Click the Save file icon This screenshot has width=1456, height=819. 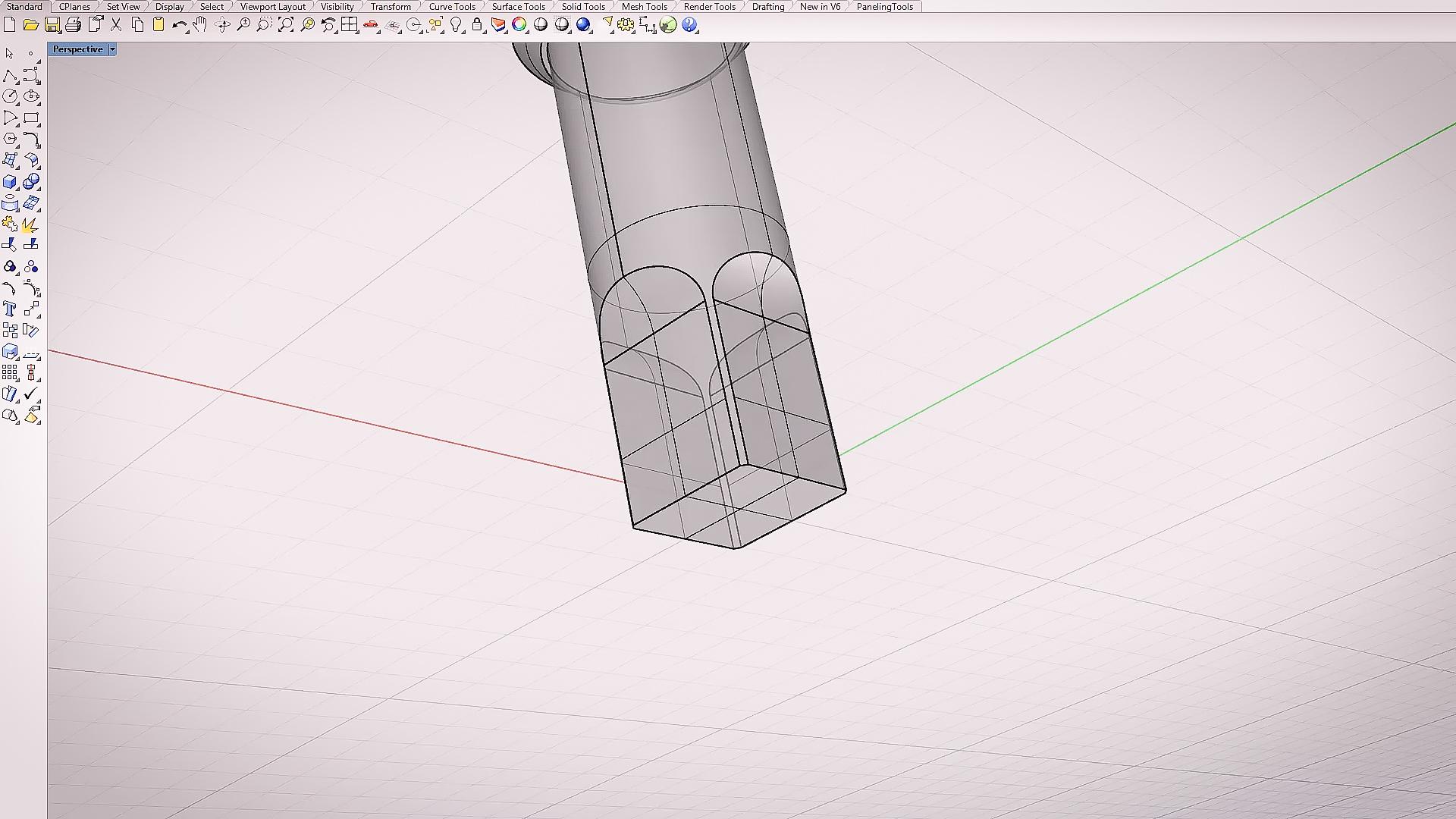click(52, 25)
